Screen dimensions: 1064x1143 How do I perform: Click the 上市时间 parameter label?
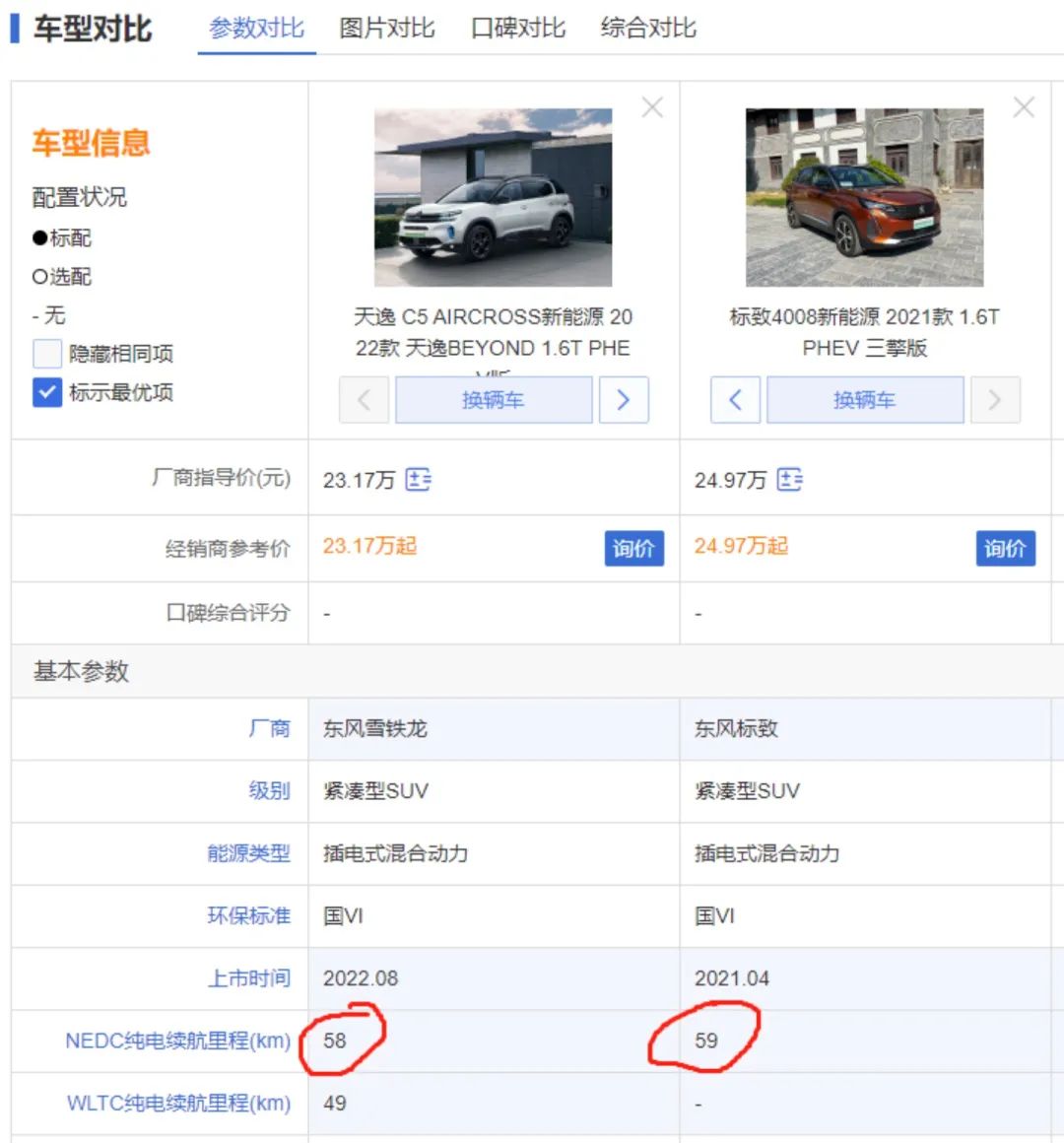click(249, 978)
